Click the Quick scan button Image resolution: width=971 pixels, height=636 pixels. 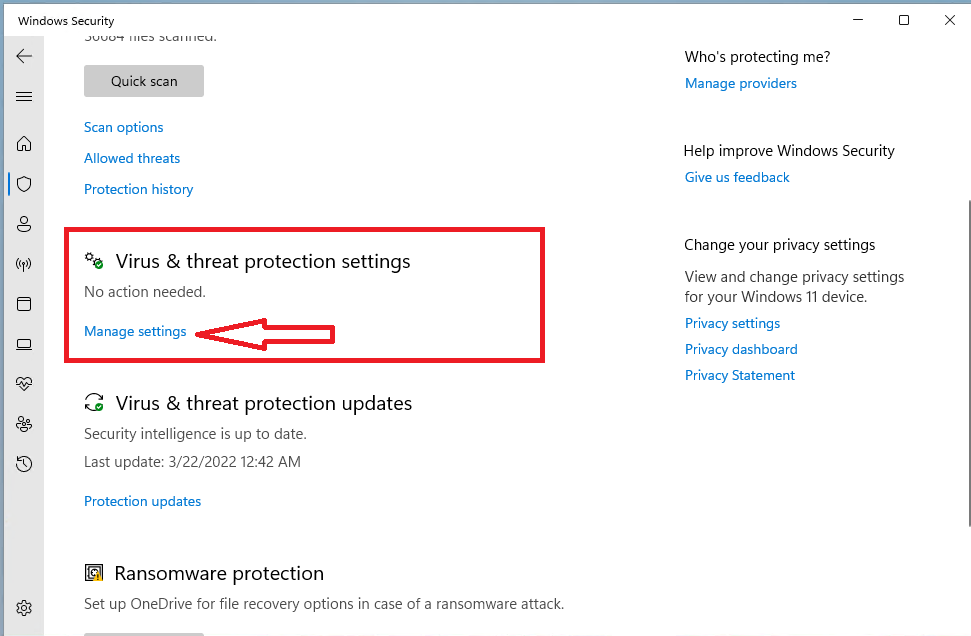144,81
